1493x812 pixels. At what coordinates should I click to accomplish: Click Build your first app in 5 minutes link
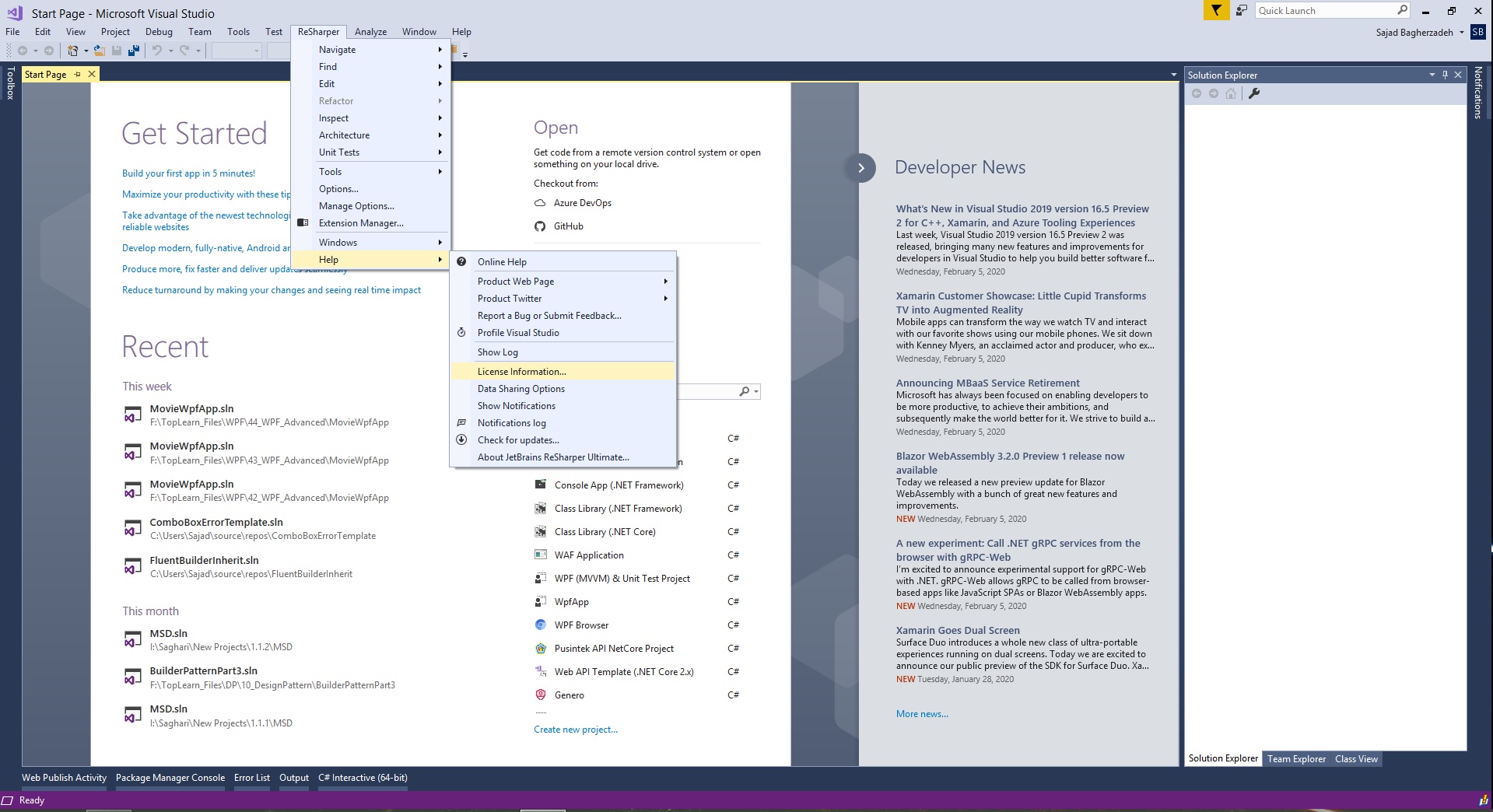coord(188,173)
